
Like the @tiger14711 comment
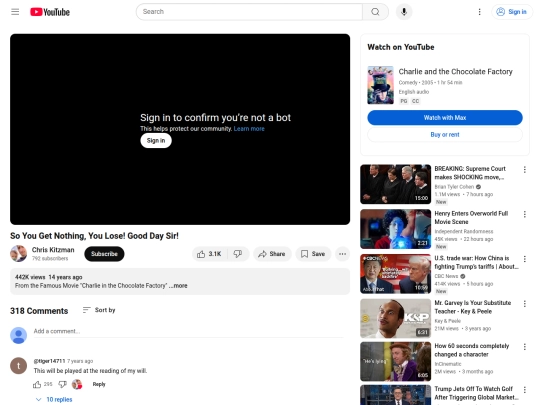click(x=37, y=384)
